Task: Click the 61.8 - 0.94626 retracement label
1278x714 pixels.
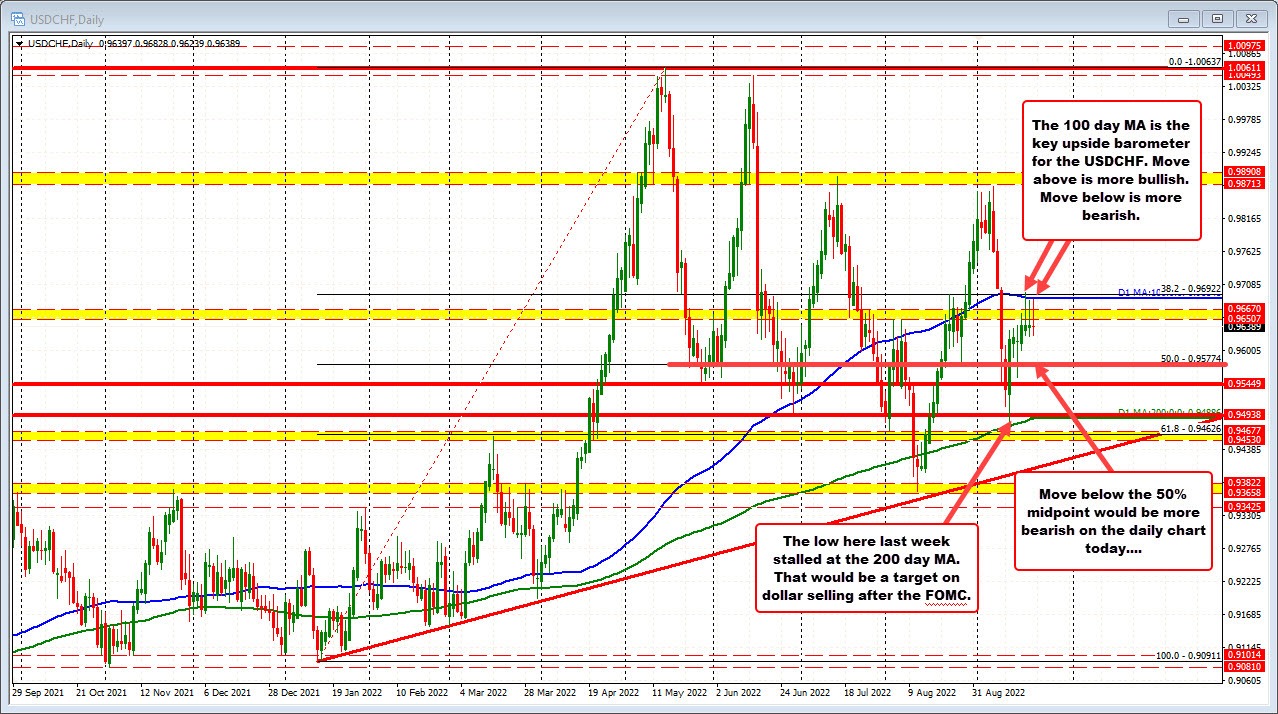Action: (x=1190, y=428)
